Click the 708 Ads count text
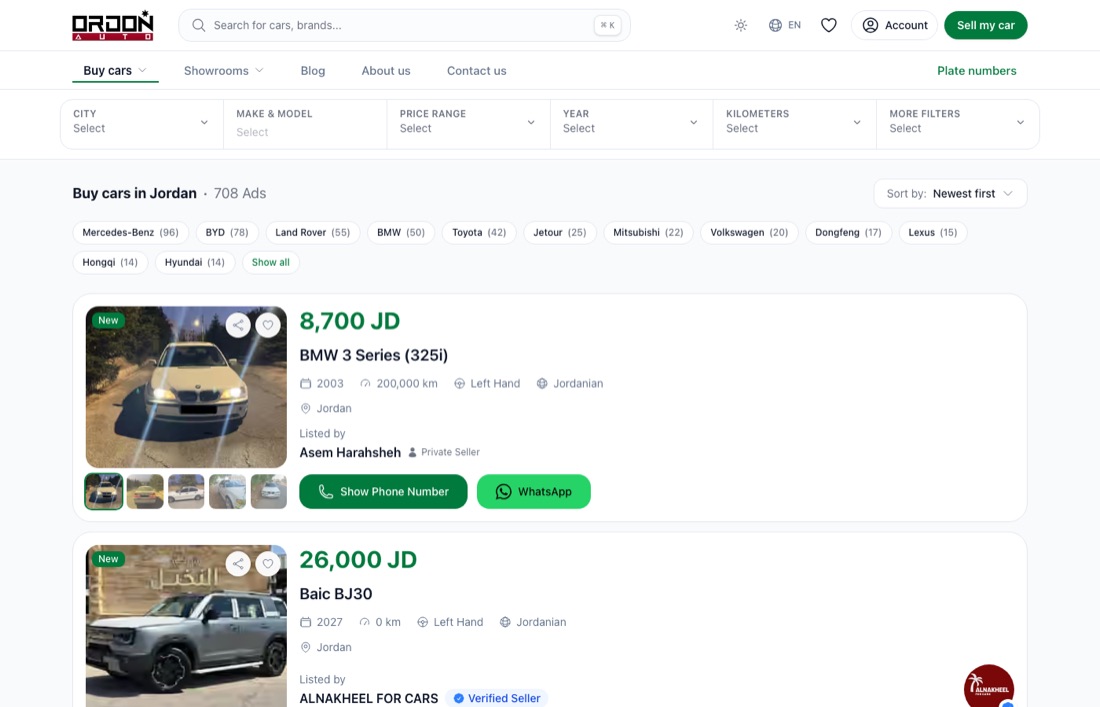The image size is (1100, 707). coord(240,194)
